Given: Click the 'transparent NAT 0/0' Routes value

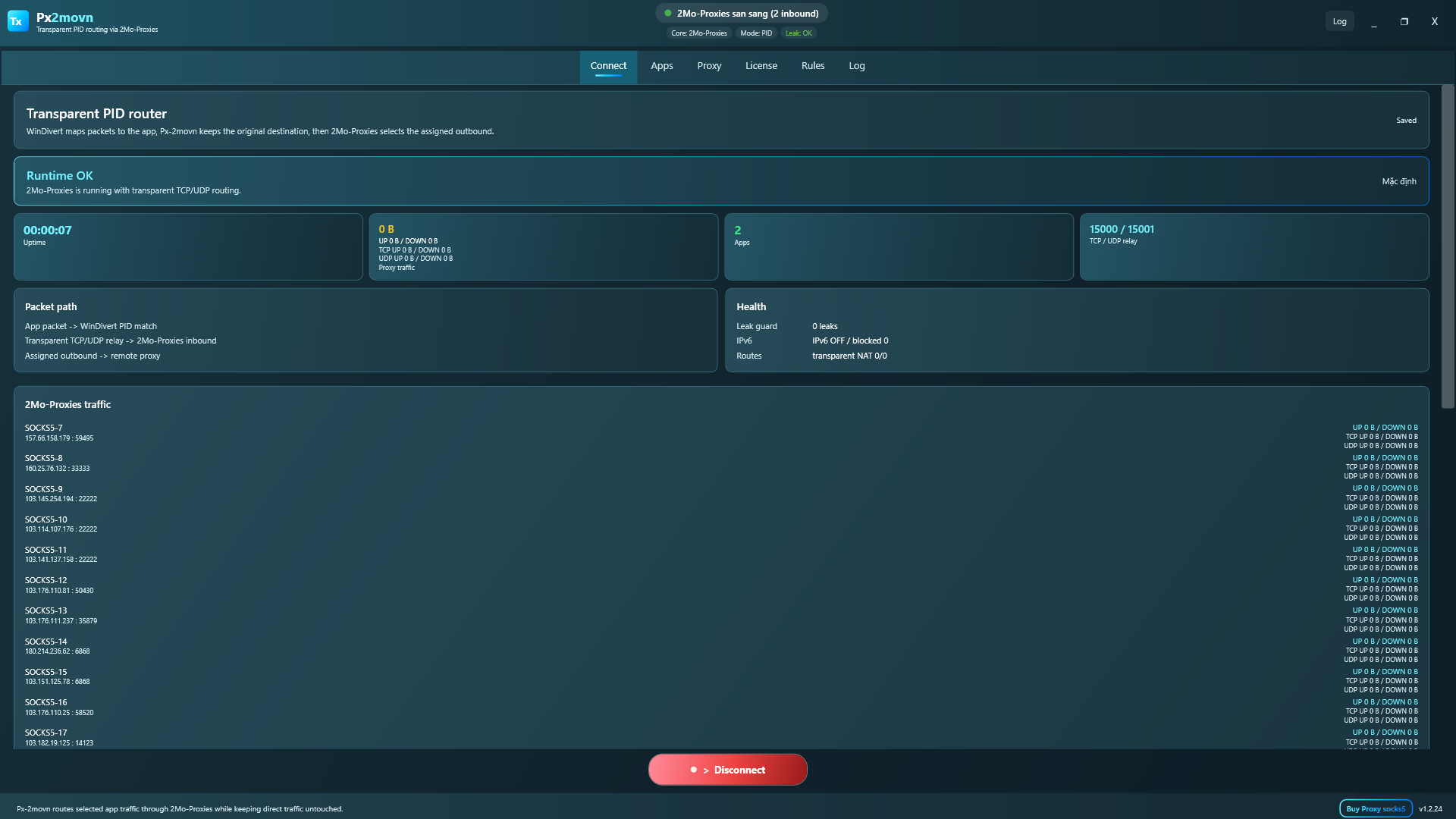Looking at the screenshot, I should point(849,356).
